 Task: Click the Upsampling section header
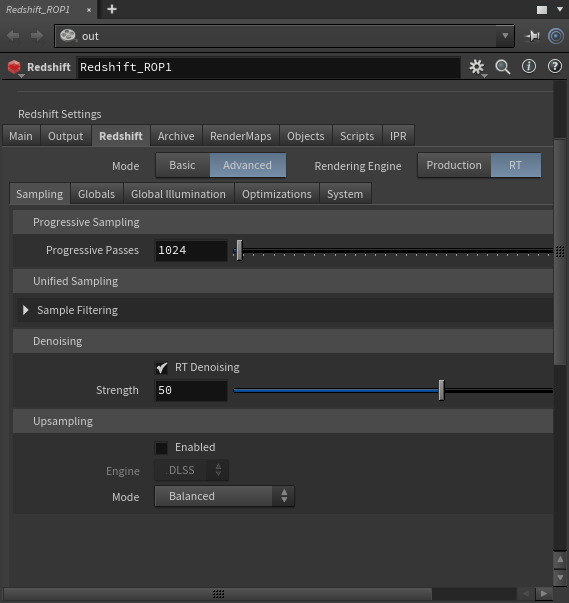click(283, 421)
